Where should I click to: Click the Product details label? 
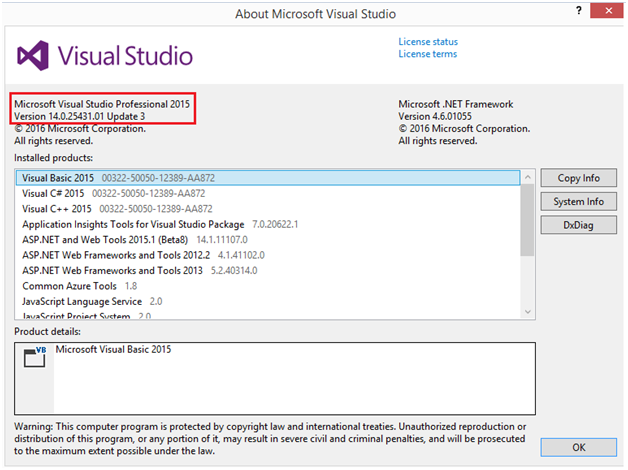click(x=48, y=331)
